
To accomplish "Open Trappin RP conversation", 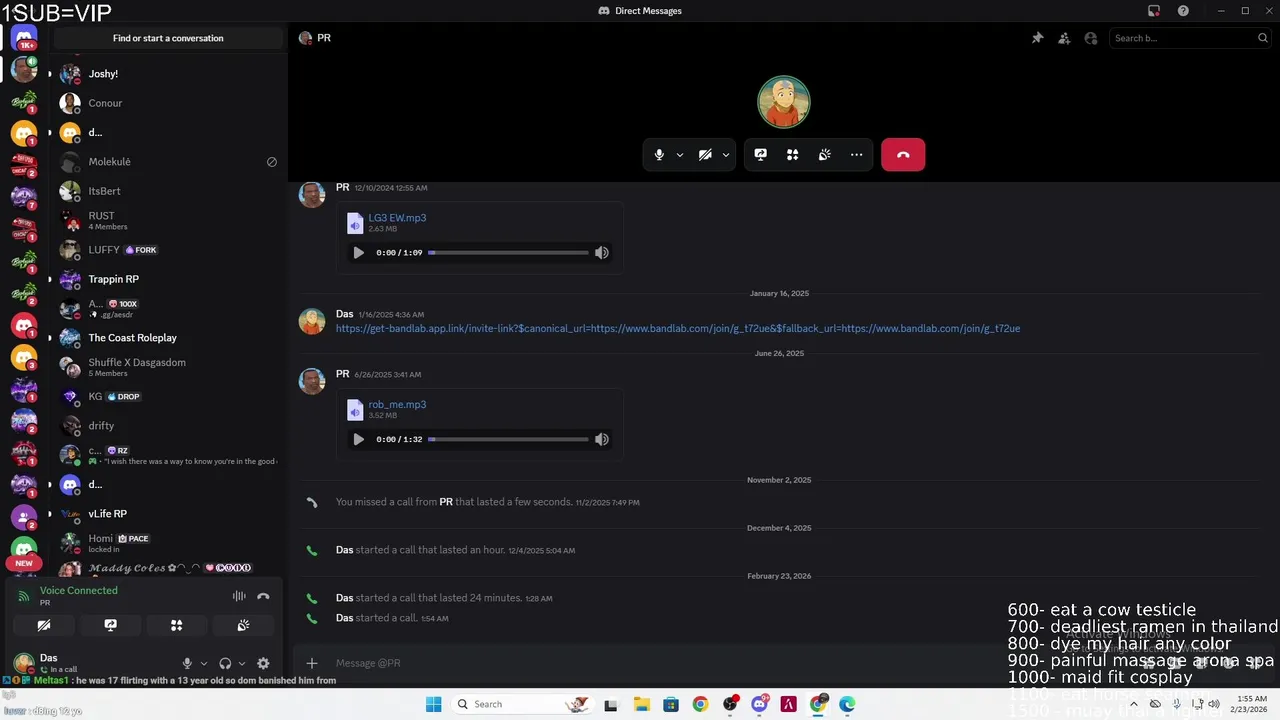I will coord(168,279).
